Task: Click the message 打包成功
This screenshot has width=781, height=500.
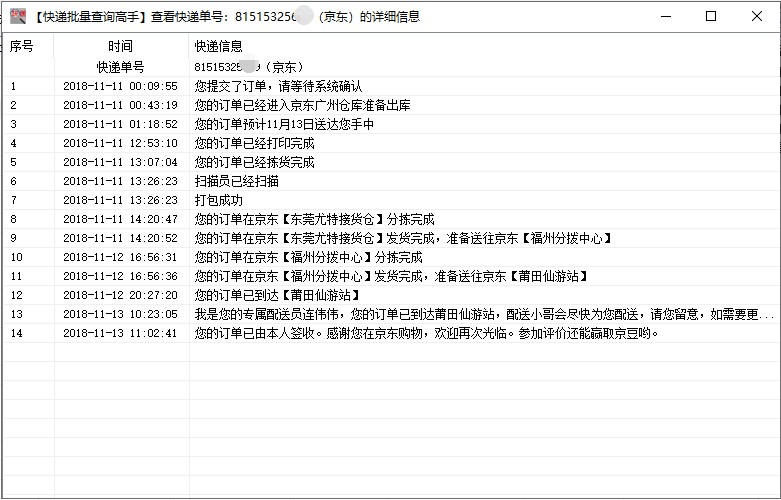Action: coord(218,200)
